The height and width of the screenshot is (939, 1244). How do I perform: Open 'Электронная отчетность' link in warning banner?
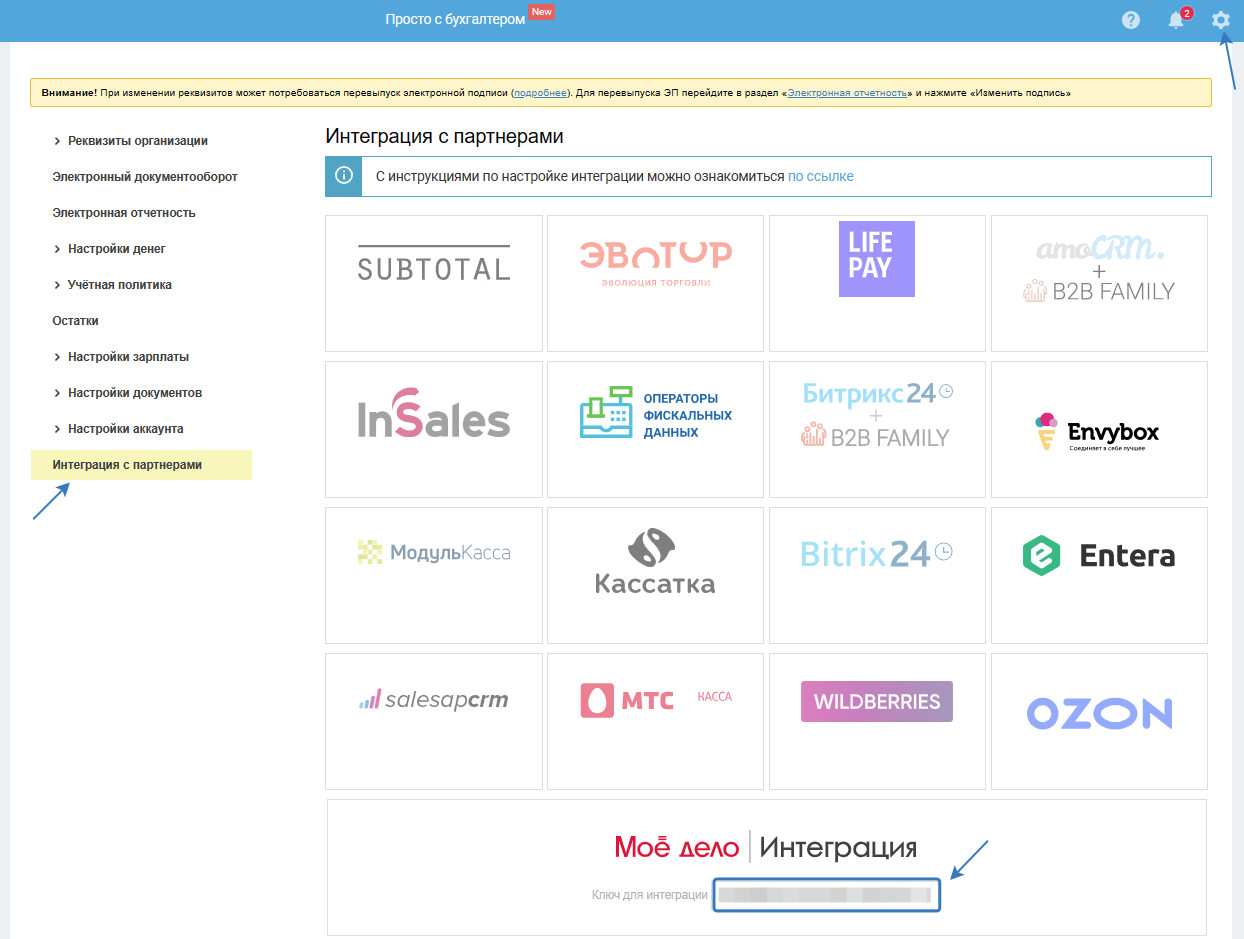point(847,93)
